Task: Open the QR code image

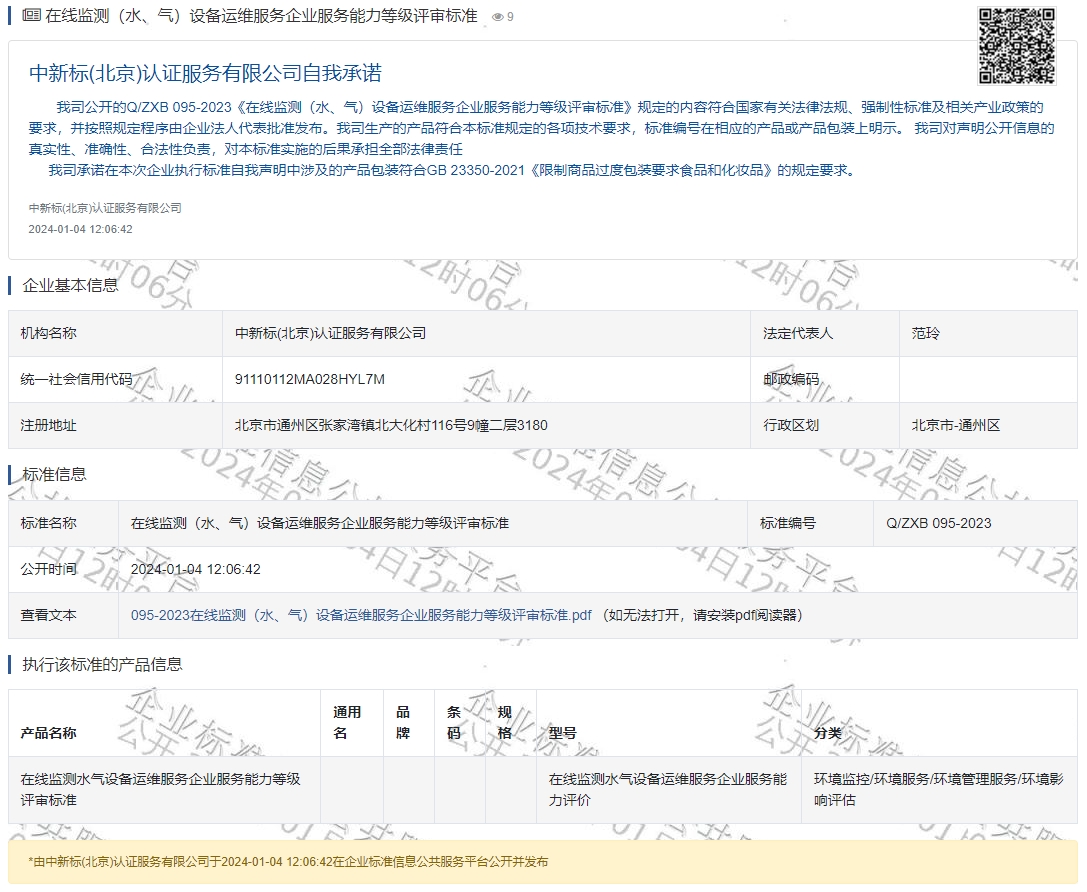Action: click(1017, 46)
